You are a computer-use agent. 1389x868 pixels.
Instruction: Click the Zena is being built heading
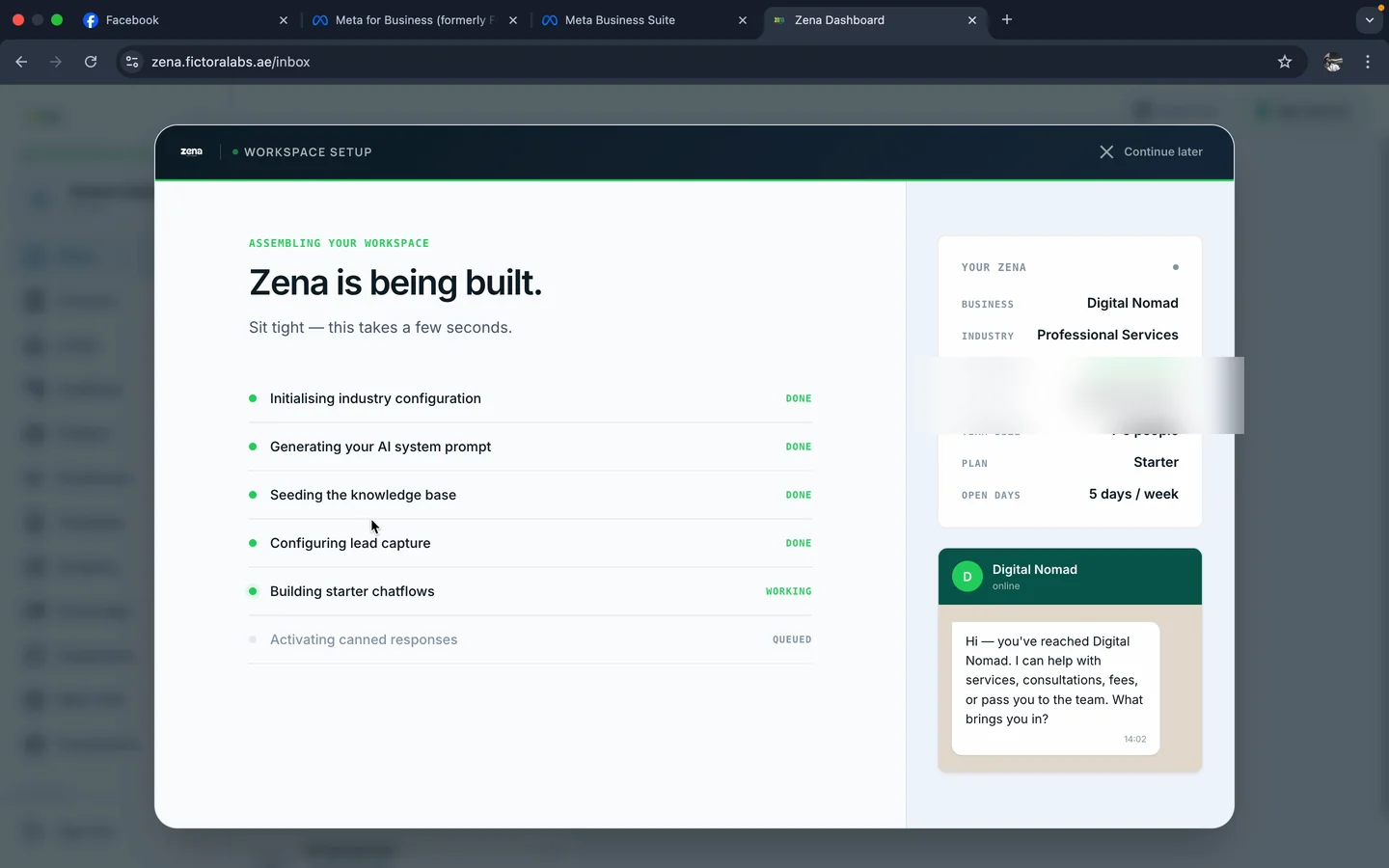[395, 283]
